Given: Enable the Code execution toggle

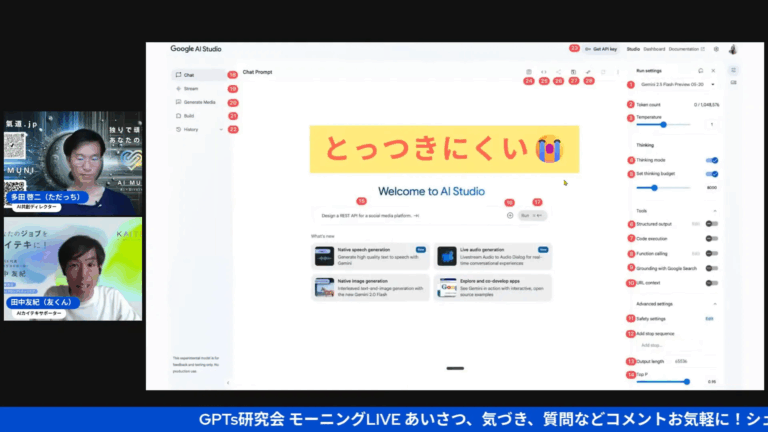Looking at the screenshot, I should pos(712,239).
